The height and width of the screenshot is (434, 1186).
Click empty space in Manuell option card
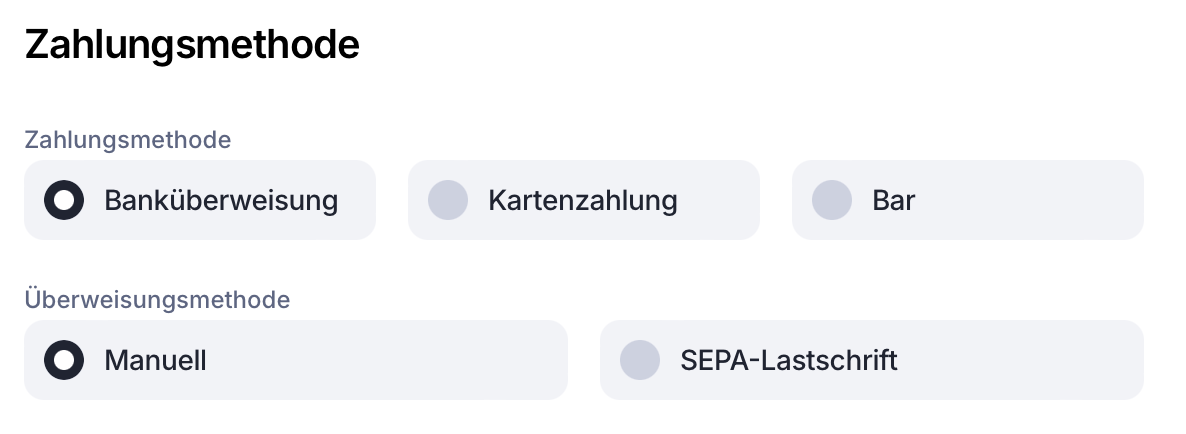tap(400, 360)
